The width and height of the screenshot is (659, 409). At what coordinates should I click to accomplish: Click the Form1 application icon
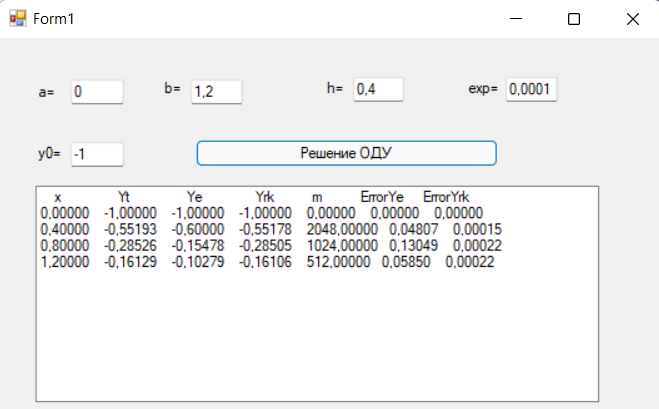pyautogui.click(x=18, y=18)
